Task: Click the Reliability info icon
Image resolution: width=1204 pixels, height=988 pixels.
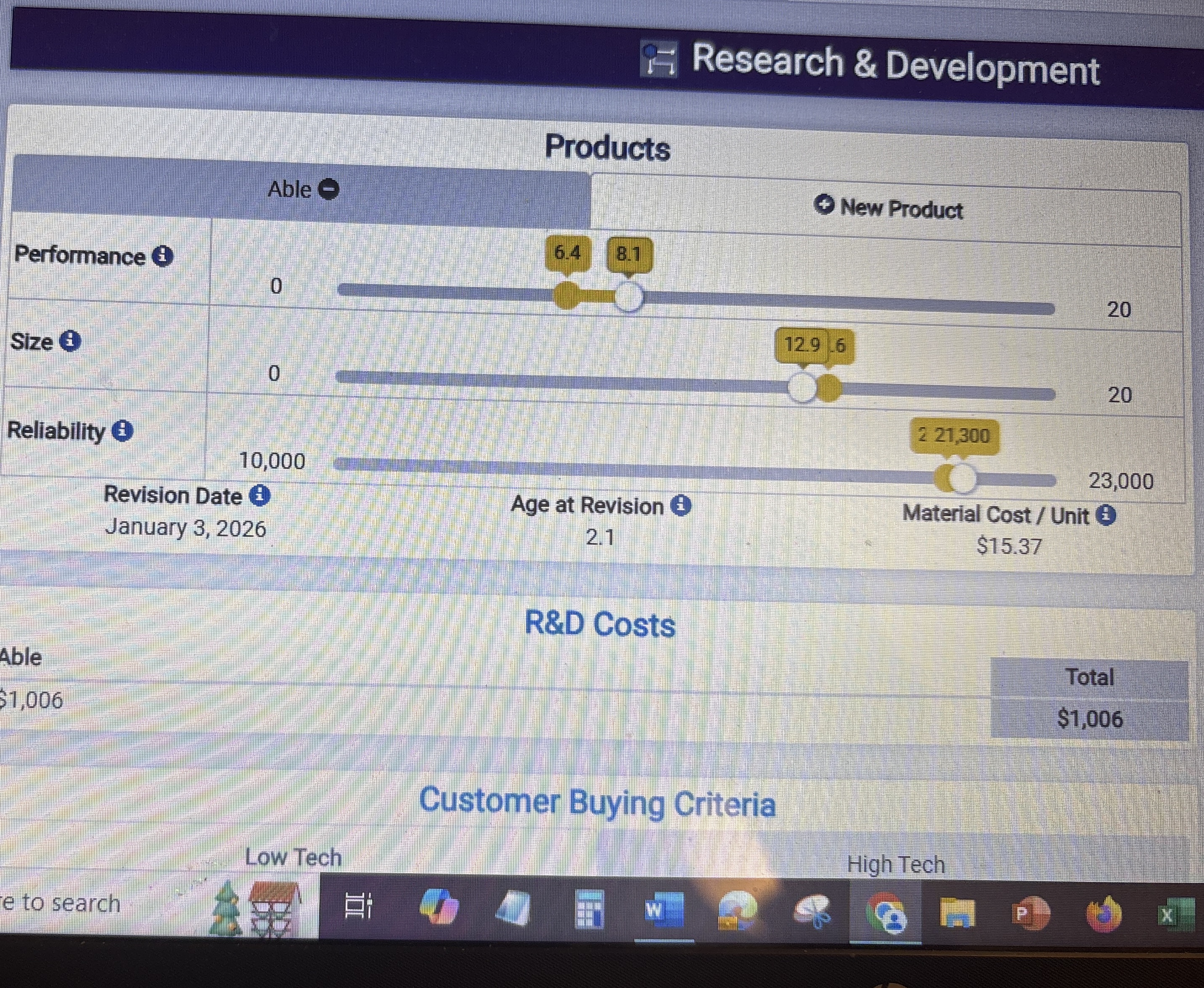Action: pyautogui.click(x=122, y=431)
